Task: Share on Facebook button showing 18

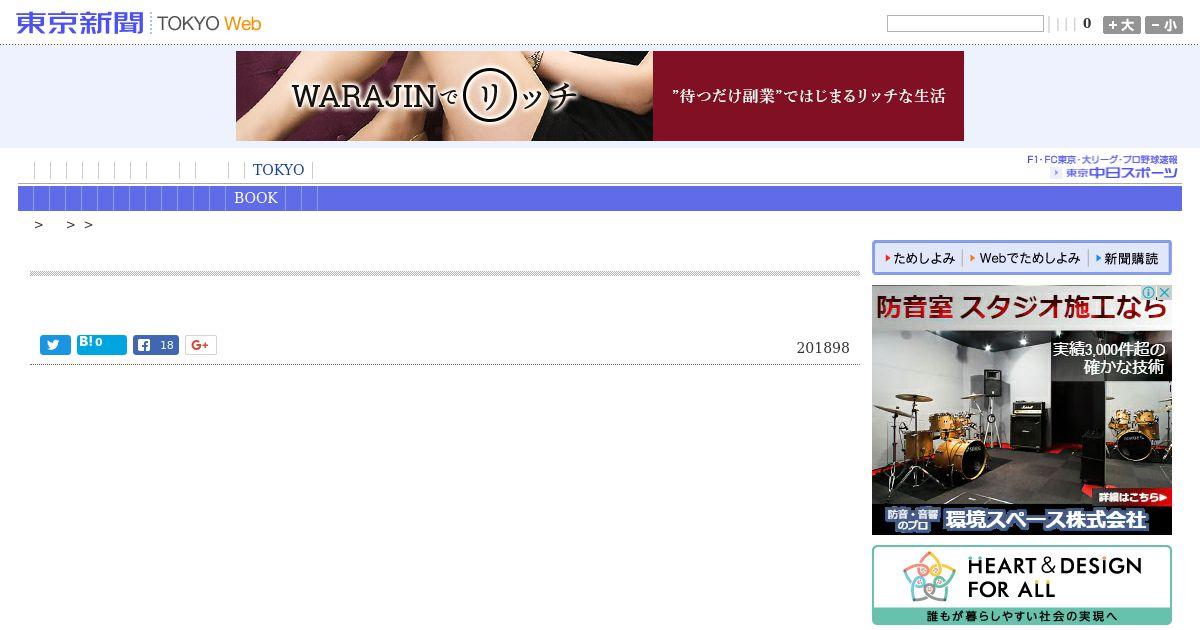Action: click(x=156, y=345)
